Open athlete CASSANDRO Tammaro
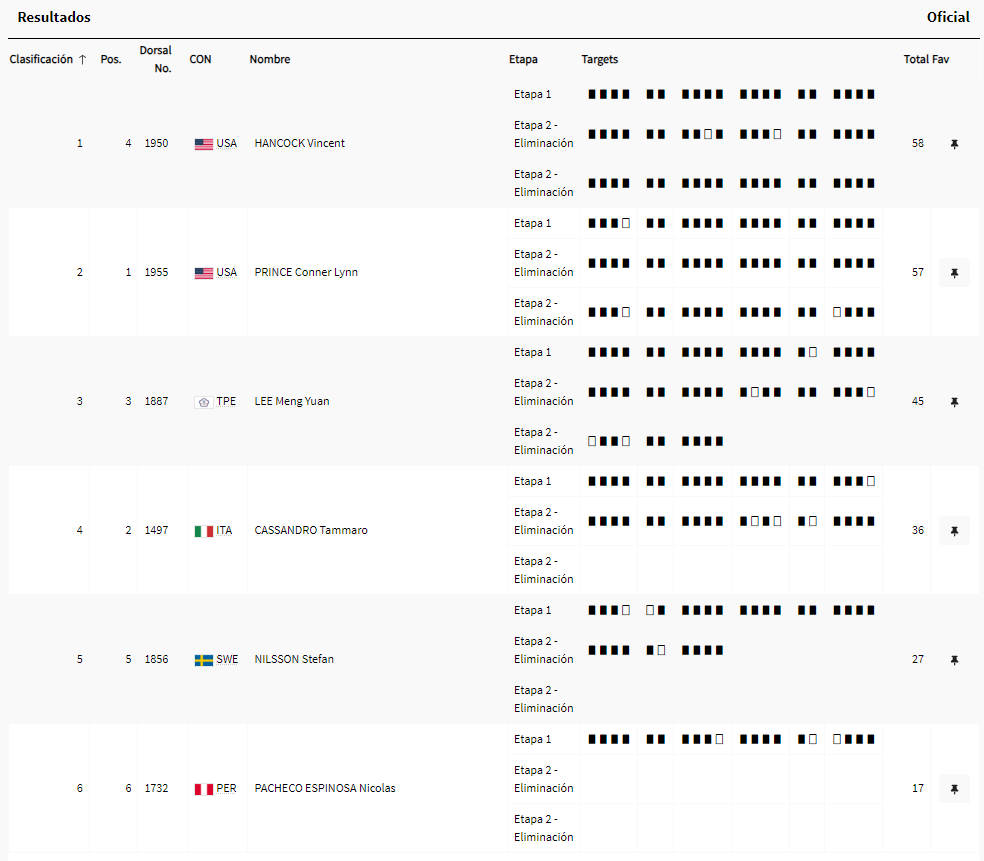The height and width of the screenshot is (861, 984). click(x=311, y=531)
